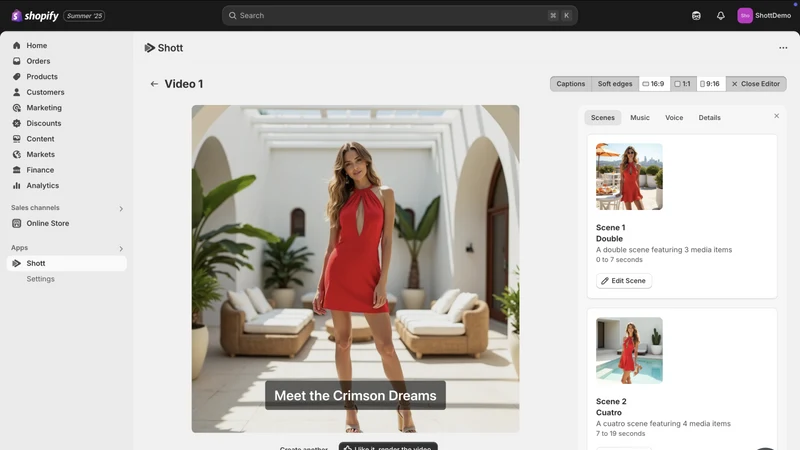Screen dimensions: 800x450
Task: Edit Scene 1 Double
Action: 623,281
